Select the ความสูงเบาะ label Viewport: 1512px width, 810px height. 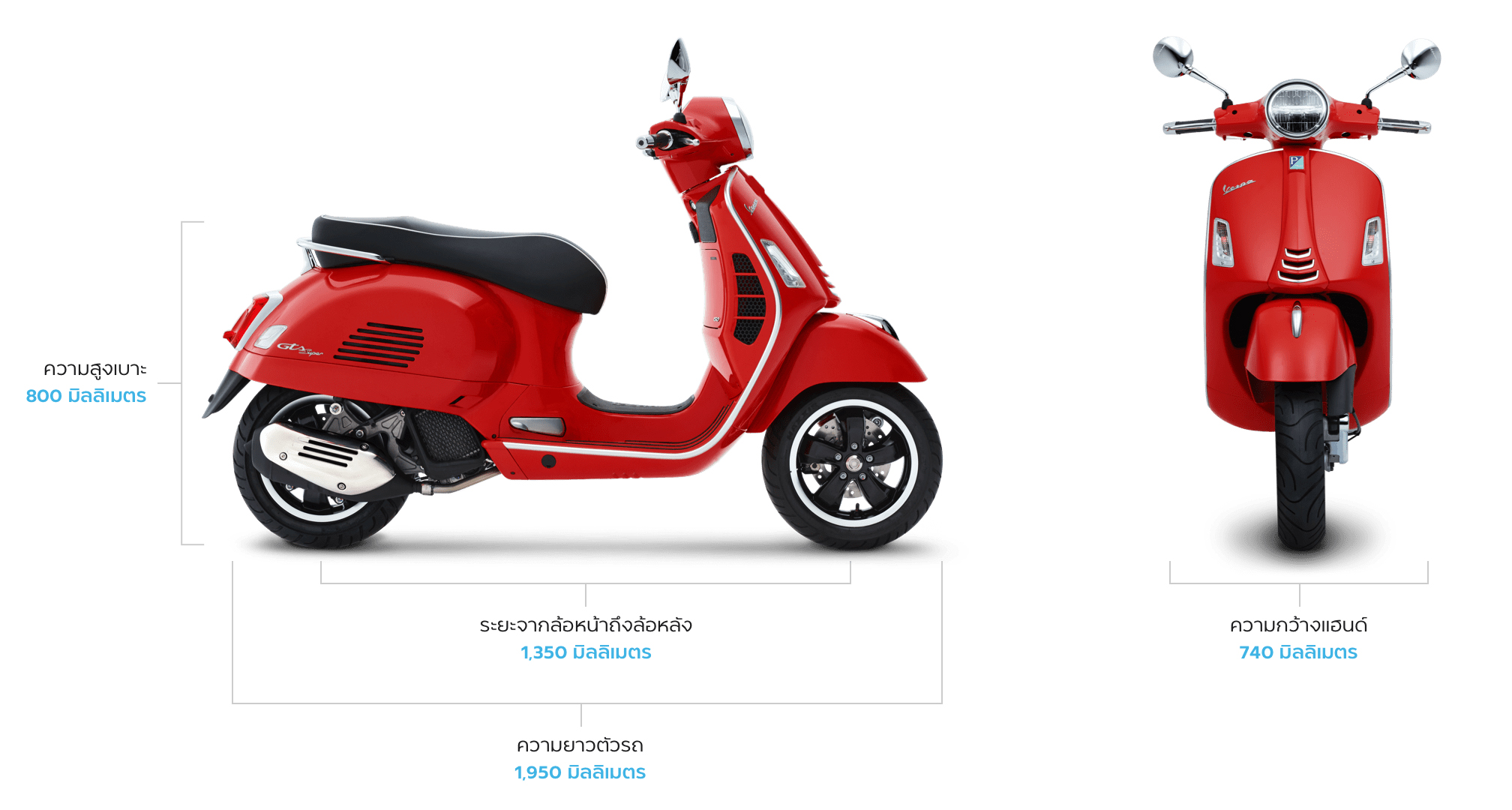(x=94, y=369)
